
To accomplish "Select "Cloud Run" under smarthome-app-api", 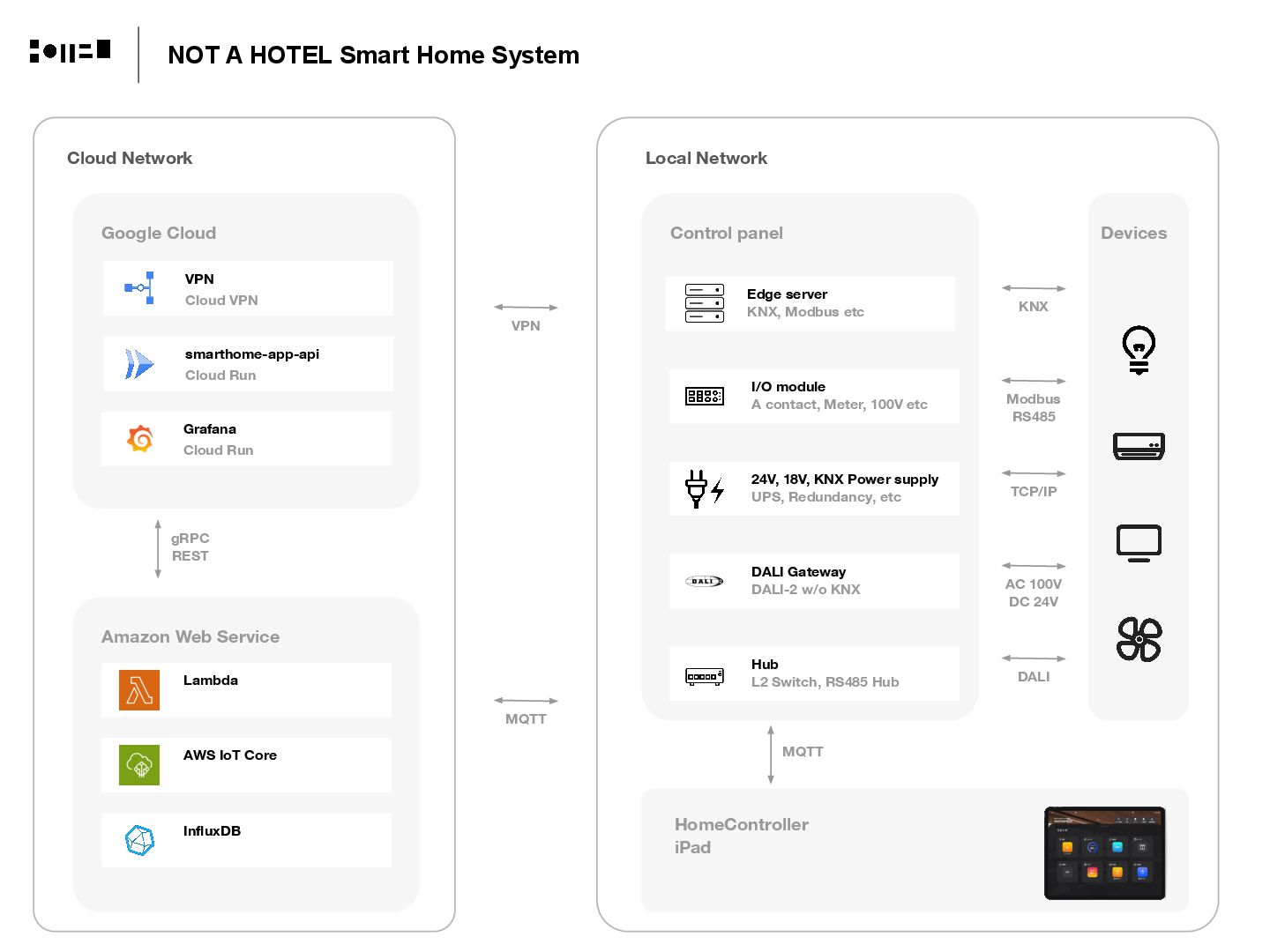I will coord(220,376).
